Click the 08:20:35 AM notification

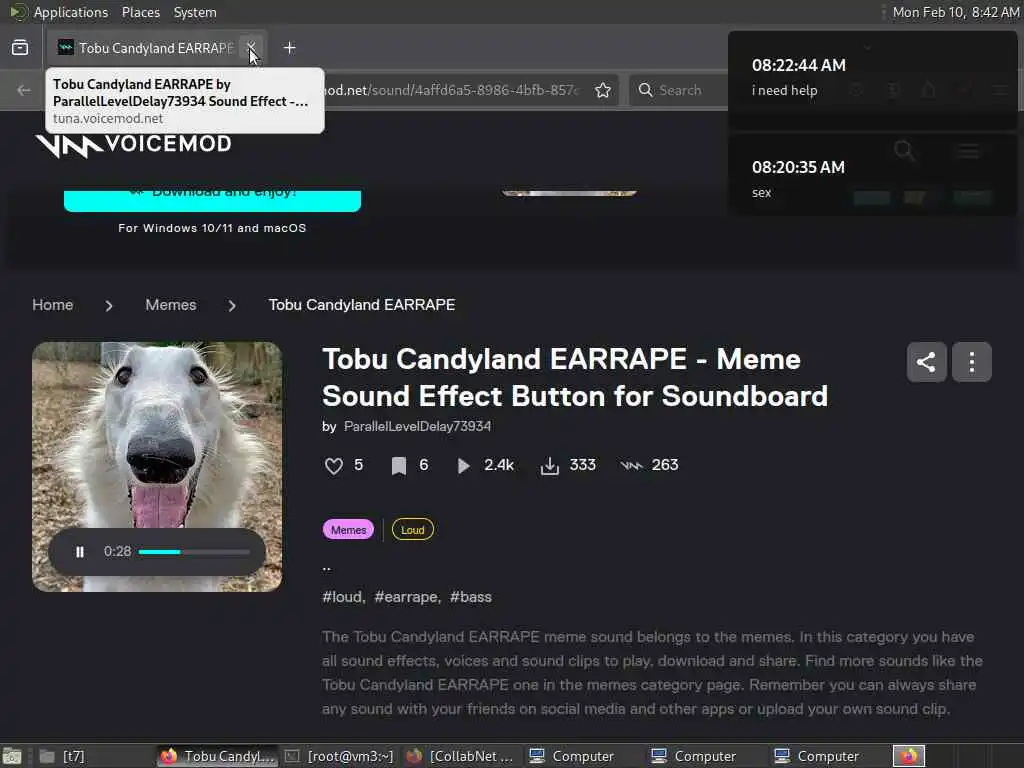click(x=872, y=174)
